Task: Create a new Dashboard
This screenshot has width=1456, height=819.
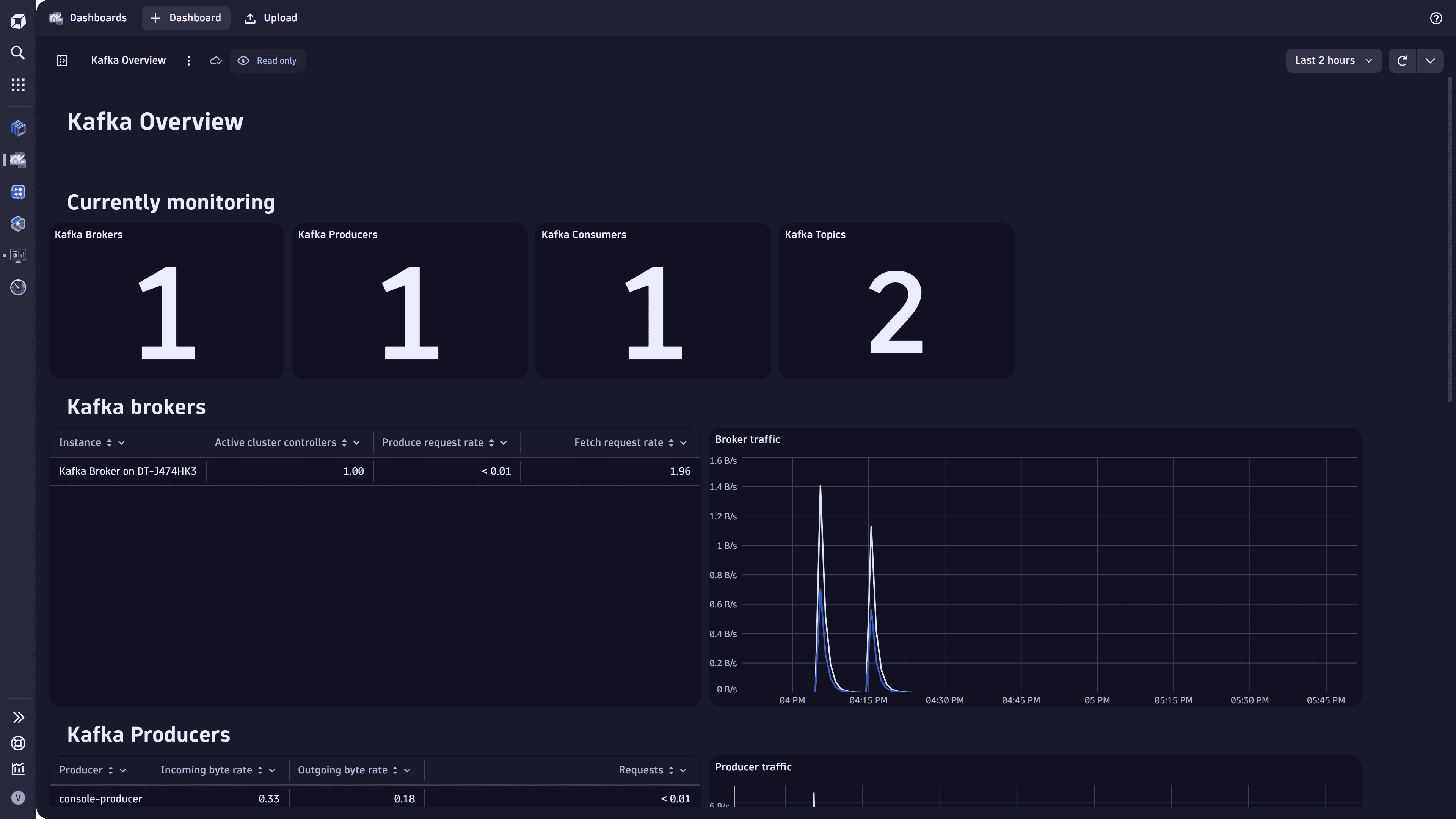Action: tap(185, 18)
